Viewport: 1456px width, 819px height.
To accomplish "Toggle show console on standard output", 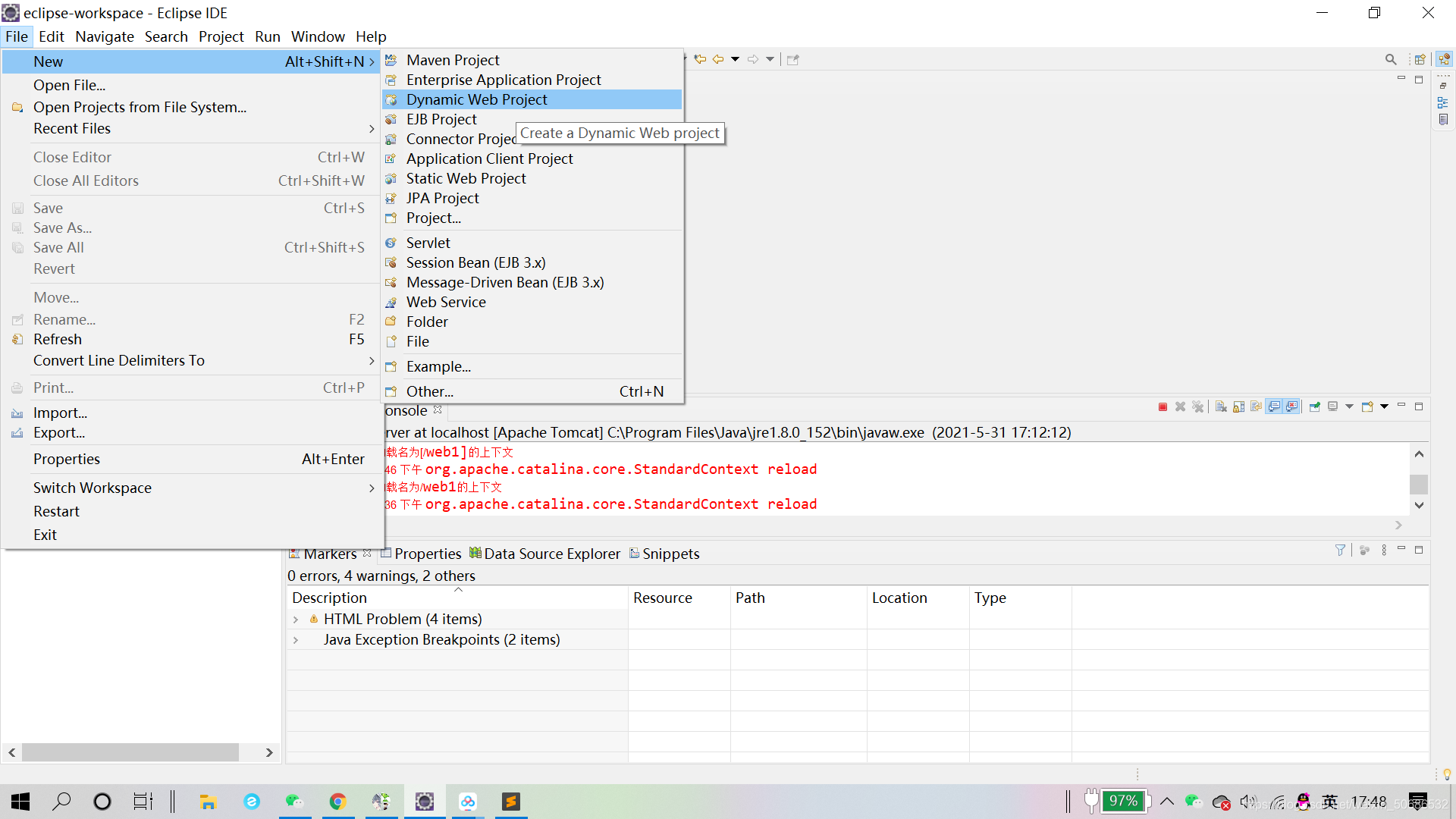I will (1274, 407).
